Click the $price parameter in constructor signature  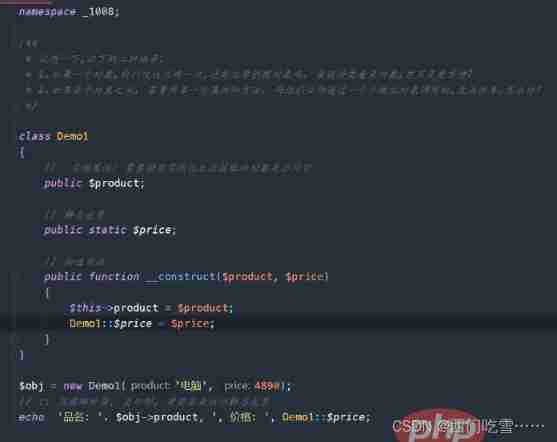(x=305, y=276)
